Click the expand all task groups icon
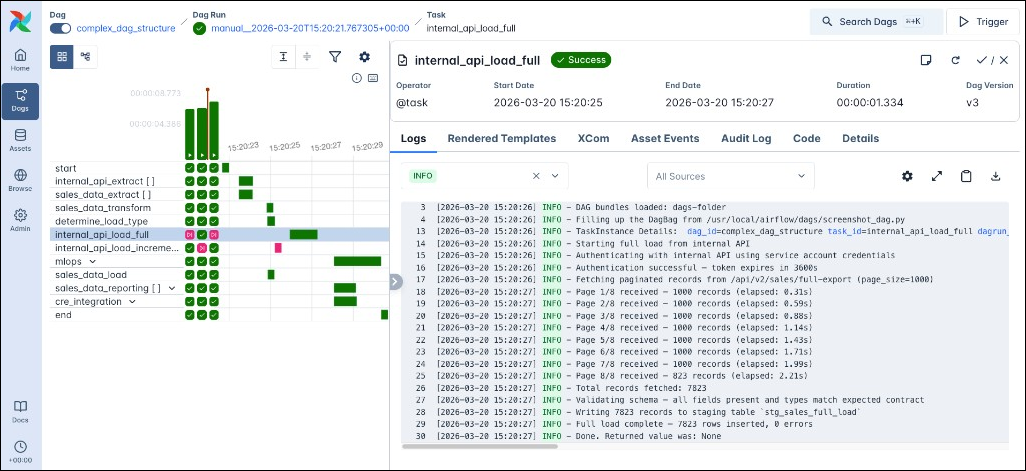This screenshot has width=1026, height=471. point(283,57)
